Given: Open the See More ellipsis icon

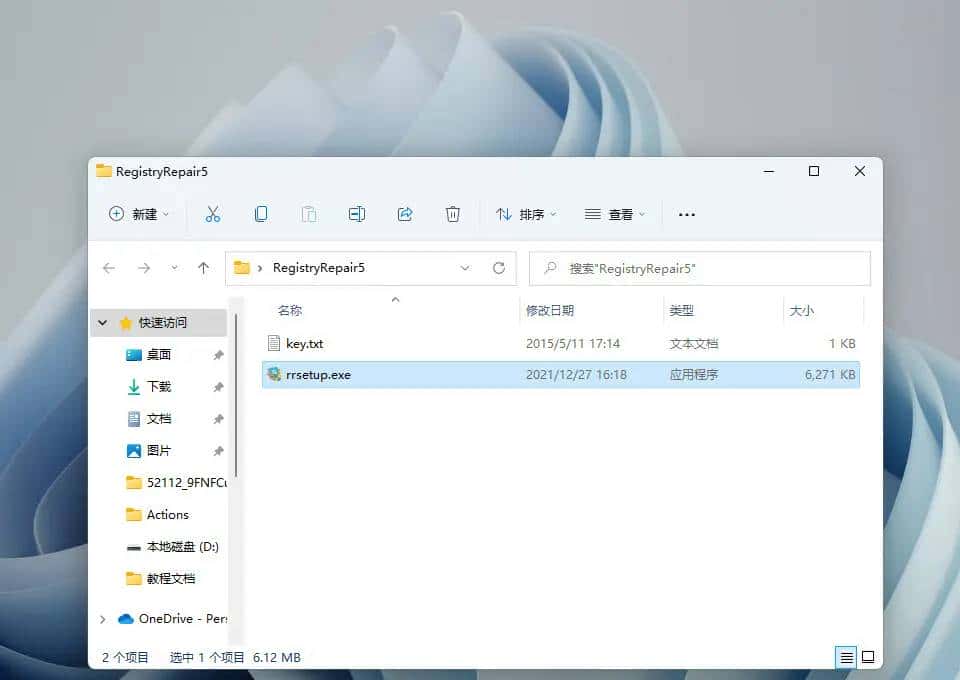Looking at the screenshot, I should tap(686, 213).
